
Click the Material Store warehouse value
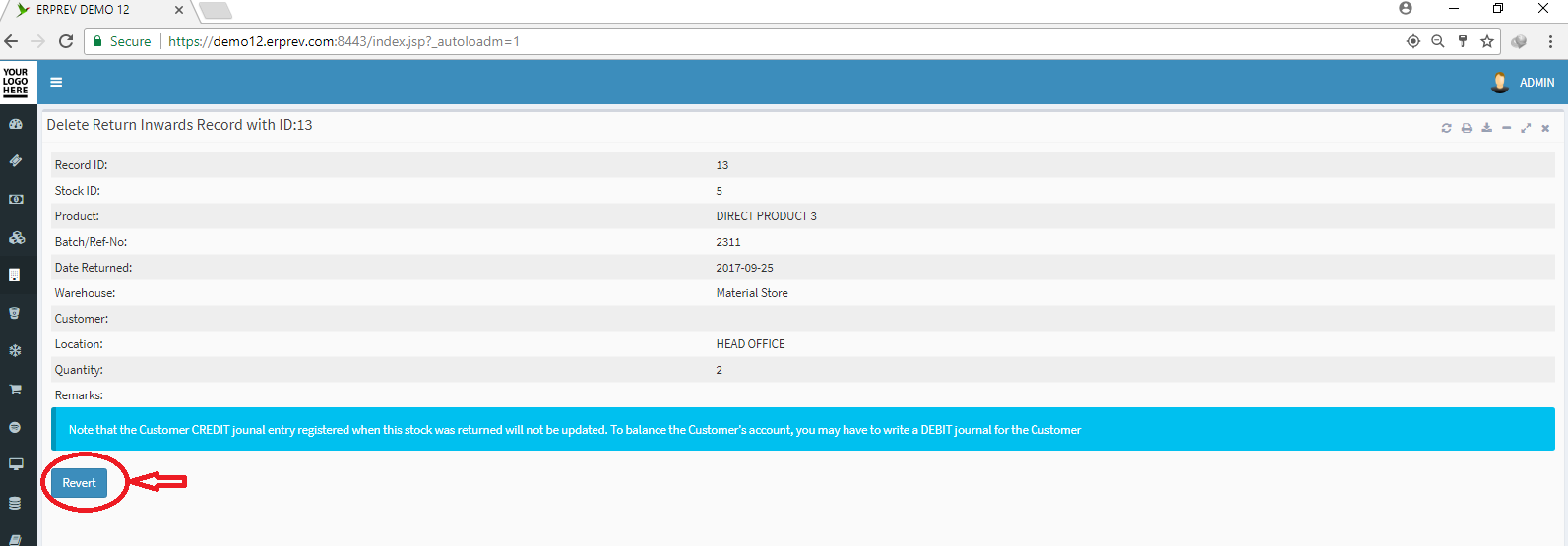click(752, 293)
